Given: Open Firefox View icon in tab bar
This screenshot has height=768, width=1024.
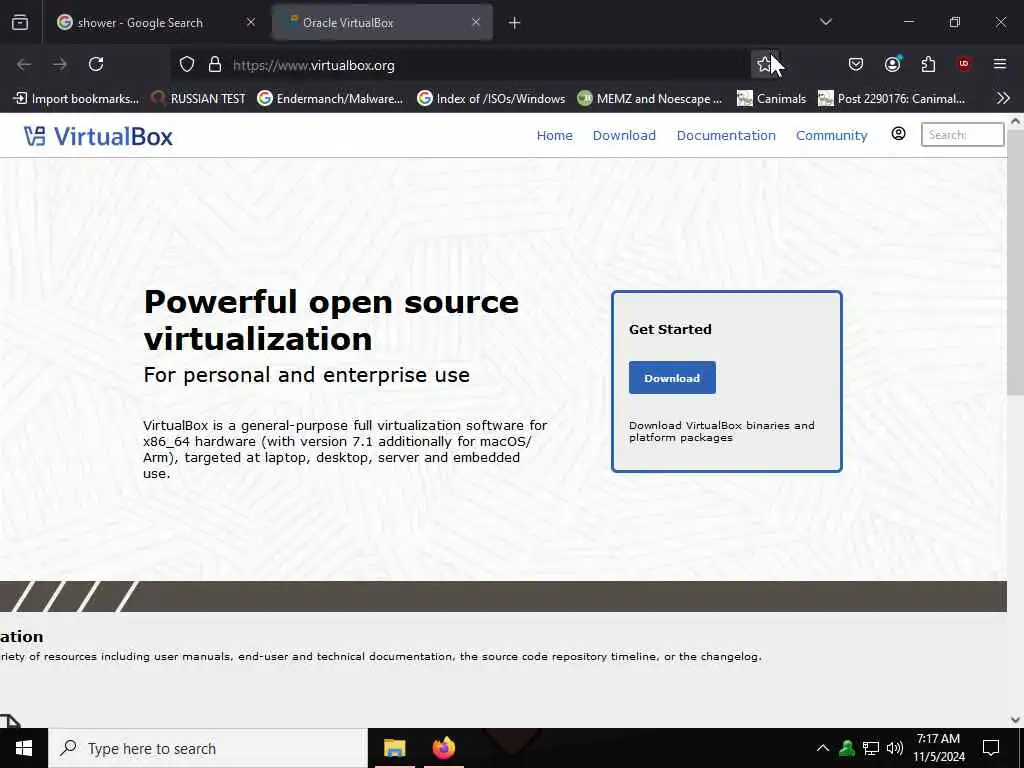Looking at the screenshot, I should point(20,22).
